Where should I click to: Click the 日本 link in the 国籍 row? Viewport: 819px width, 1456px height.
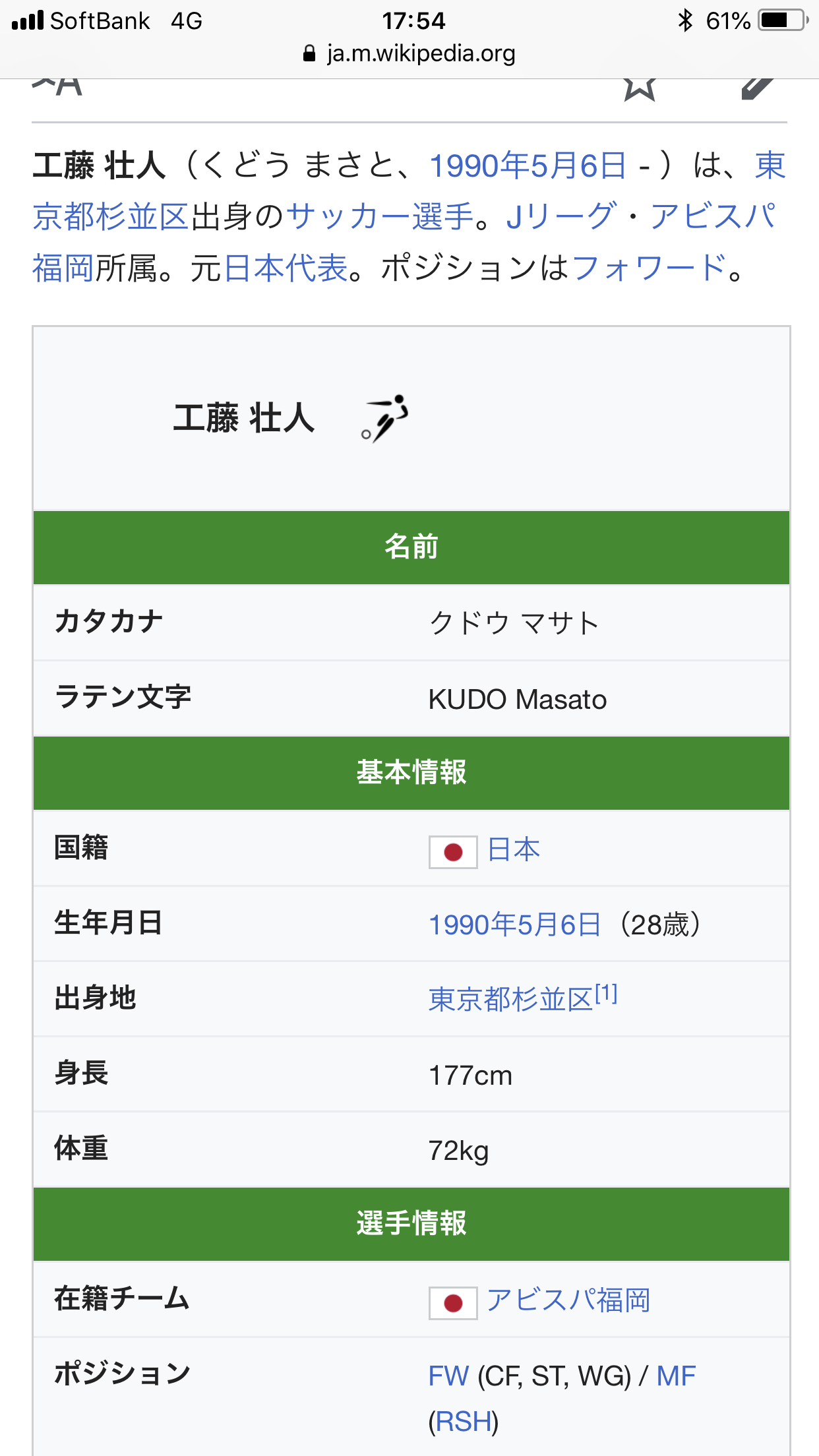514,849
